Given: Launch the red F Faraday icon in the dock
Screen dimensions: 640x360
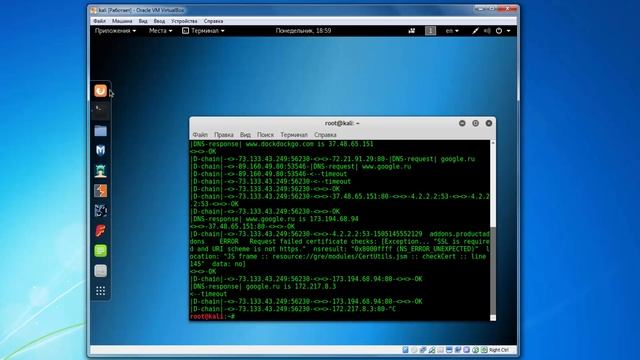Looking at the screenshot, I should pos(100,231).
